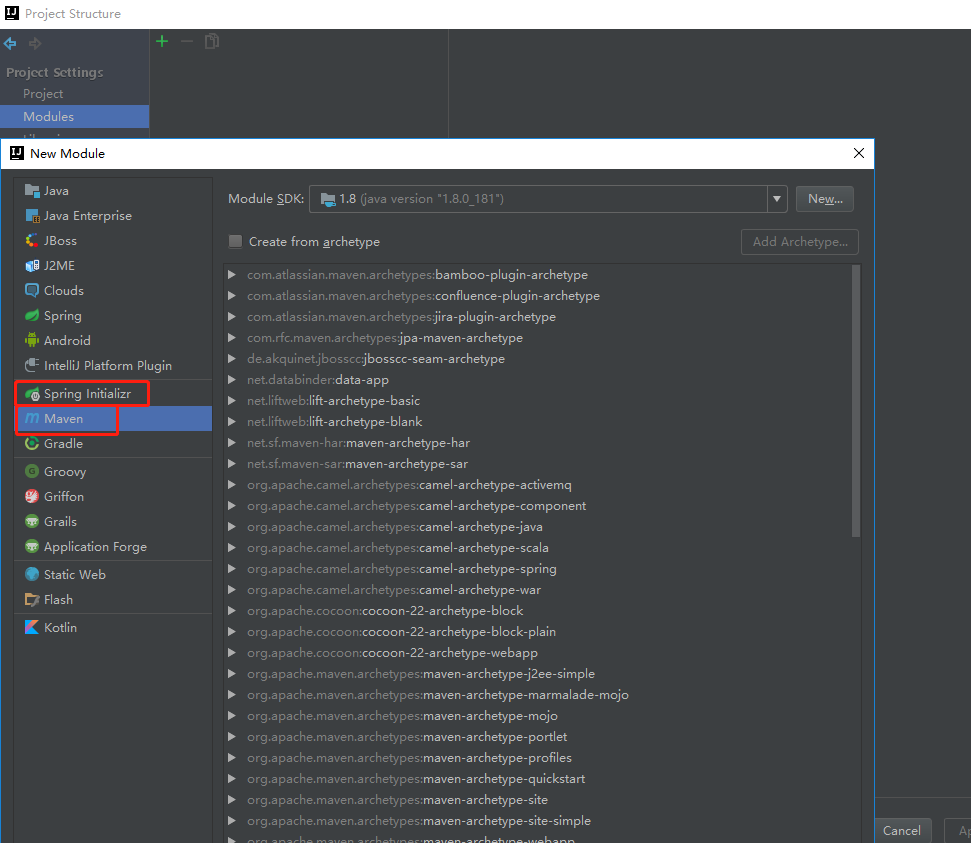The height and width of the screenshot is (843, 971).
Task: Choose the Static Web globe icon
Action: click(x=32, y=574)
